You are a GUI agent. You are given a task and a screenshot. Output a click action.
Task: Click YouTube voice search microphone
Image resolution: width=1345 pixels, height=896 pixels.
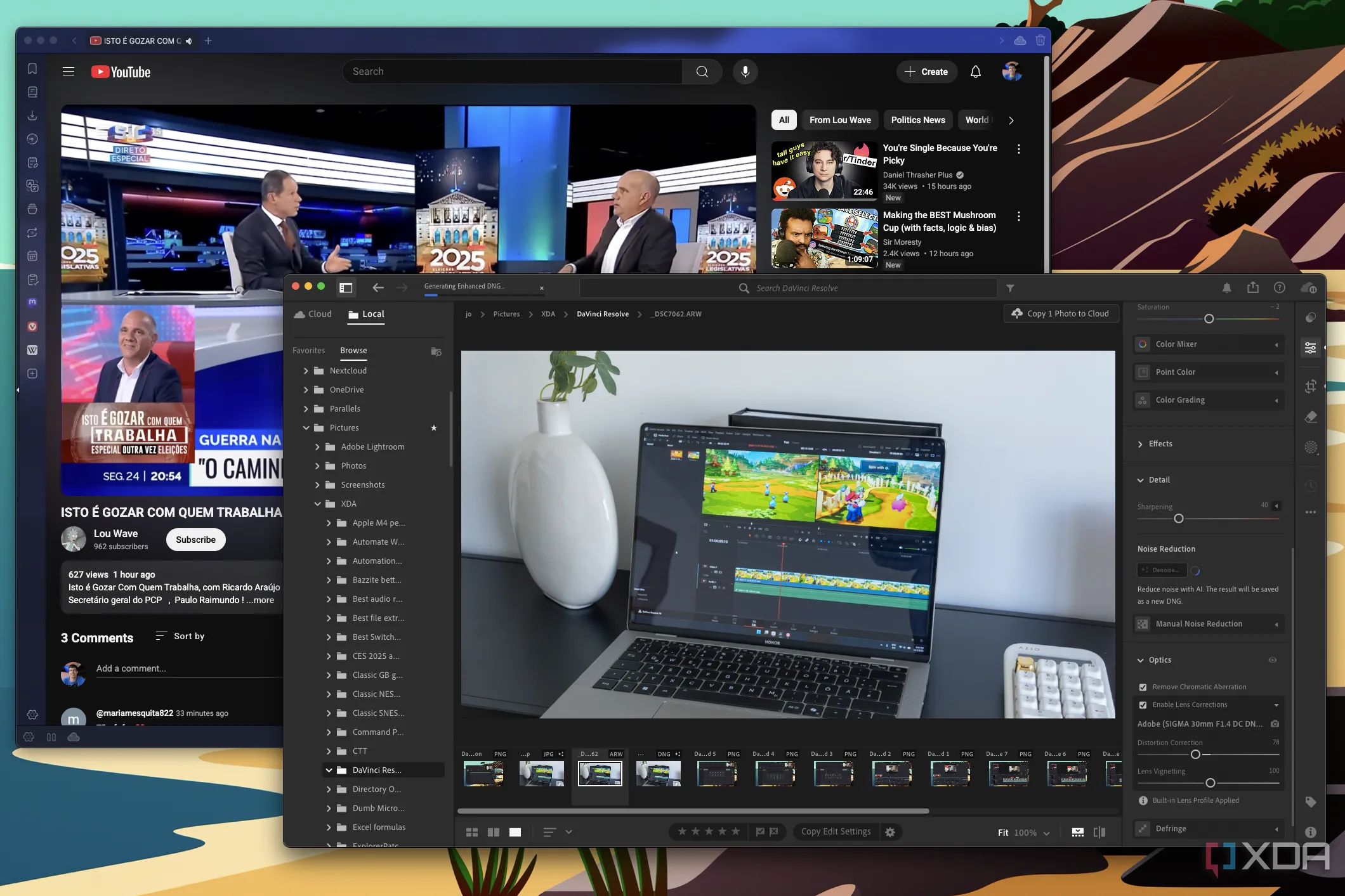coord(745,72)
